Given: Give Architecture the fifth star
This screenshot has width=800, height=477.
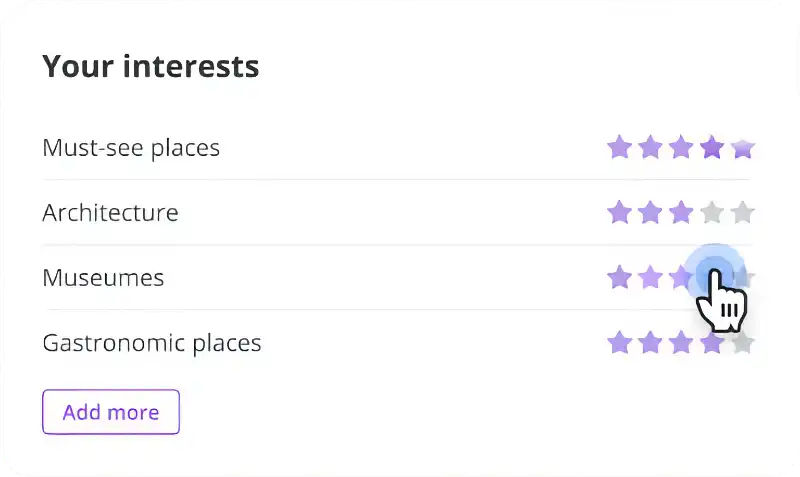Looking at the screenshot, I should coord(742,212).
